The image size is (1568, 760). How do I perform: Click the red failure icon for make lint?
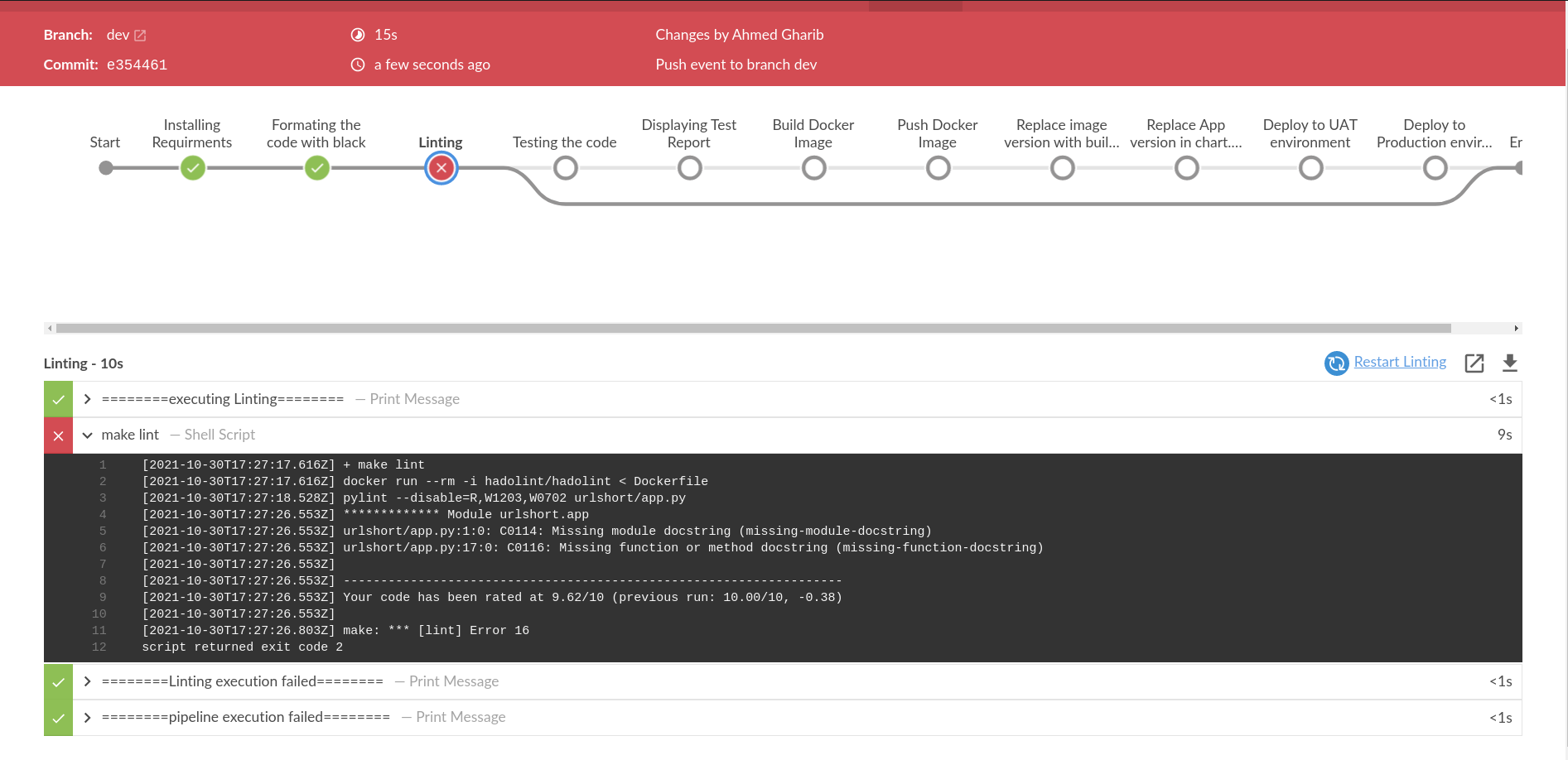click(58, 435)
